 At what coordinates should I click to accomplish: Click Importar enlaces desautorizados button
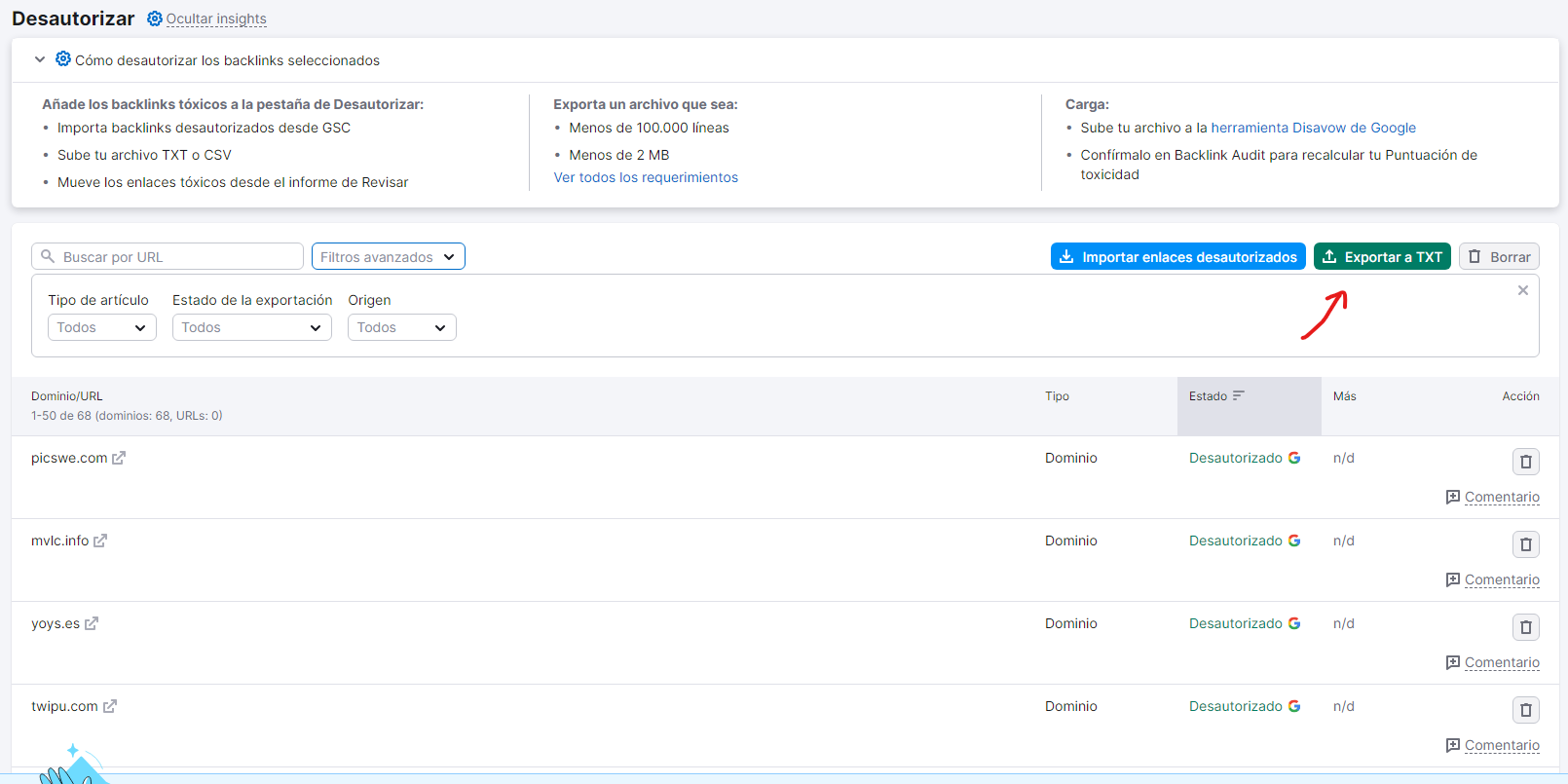(x=1177, y=256)
